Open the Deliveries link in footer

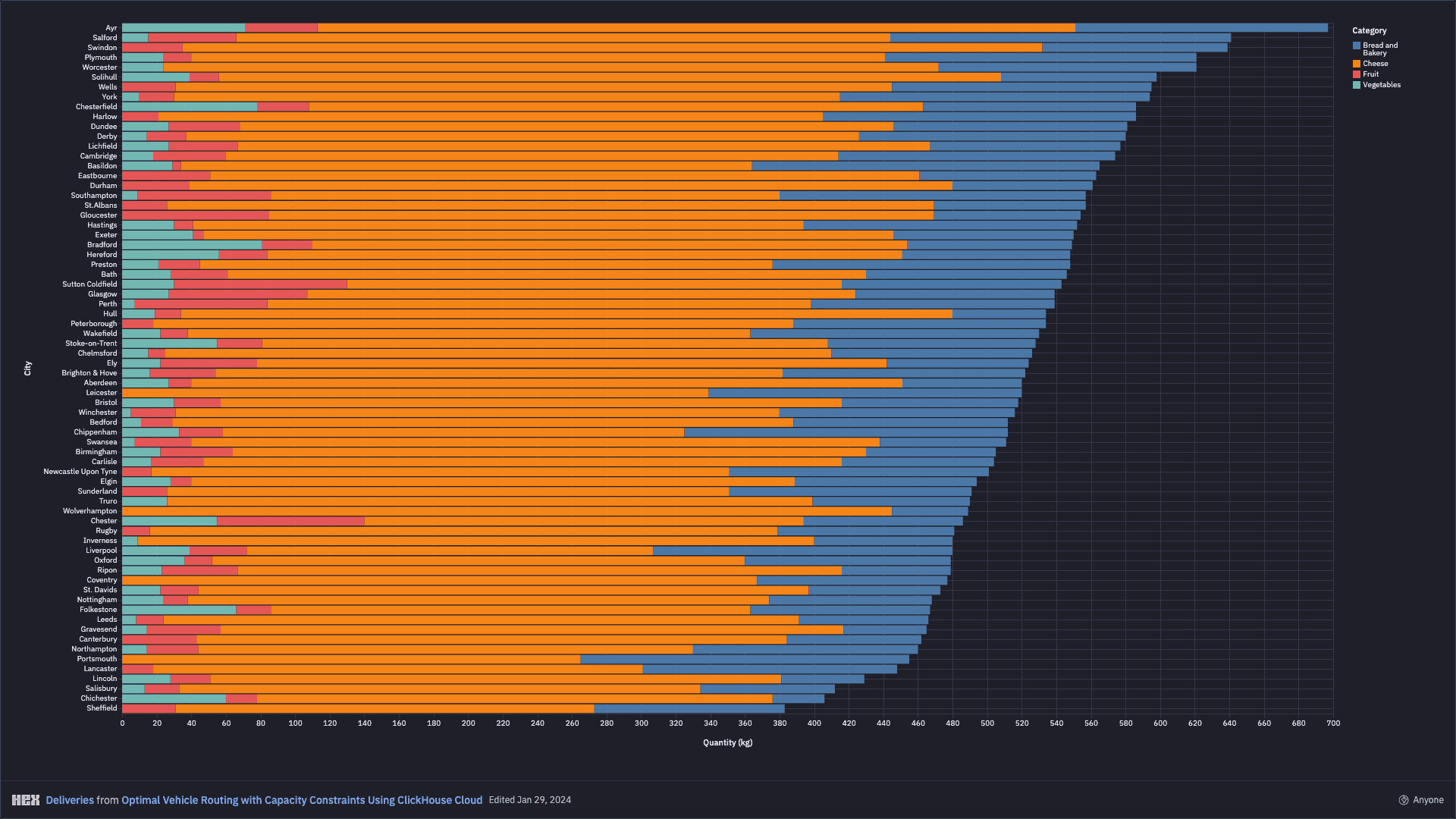[x=70, y=800]
